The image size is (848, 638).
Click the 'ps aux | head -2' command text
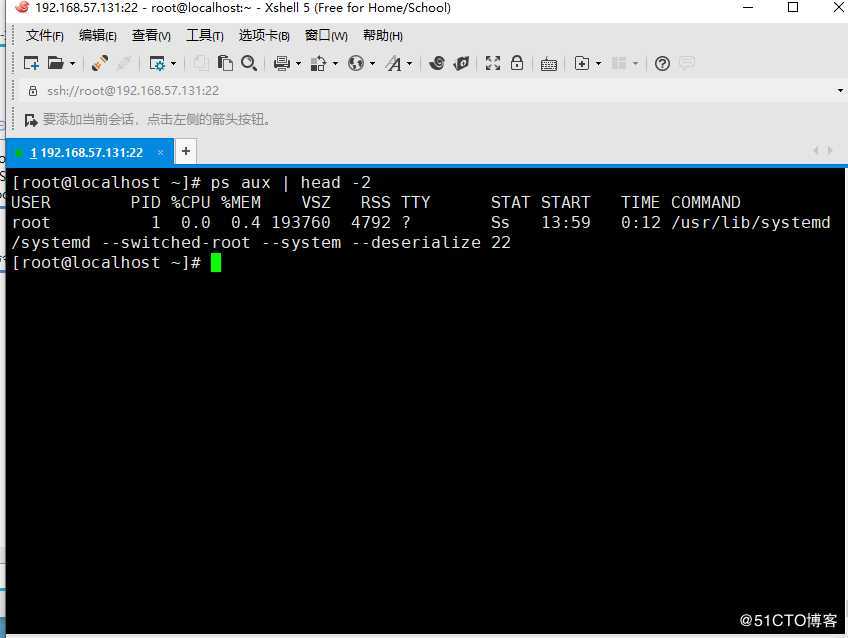(290, 183)
